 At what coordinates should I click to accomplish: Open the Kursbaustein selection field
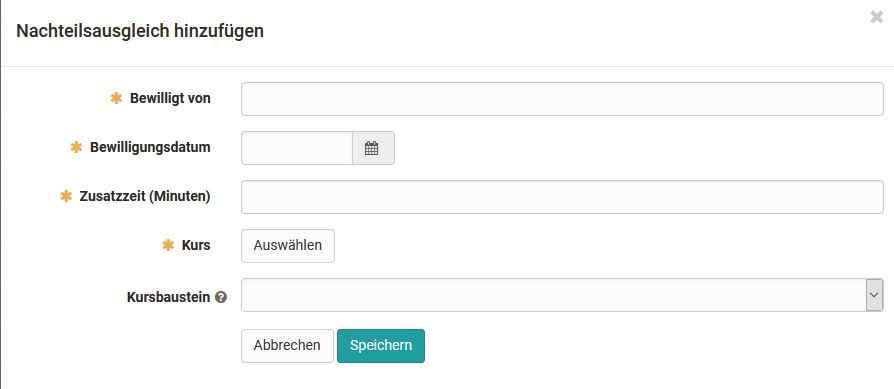point(562,295)
